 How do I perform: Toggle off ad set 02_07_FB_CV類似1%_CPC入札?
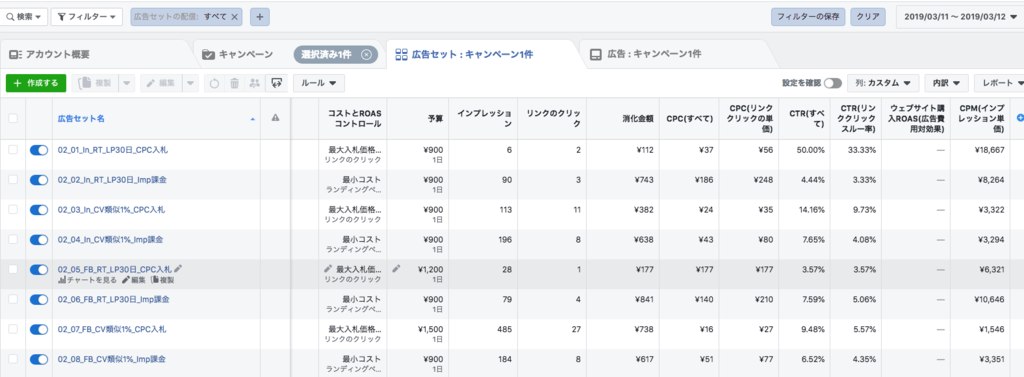tap(39, 329)
